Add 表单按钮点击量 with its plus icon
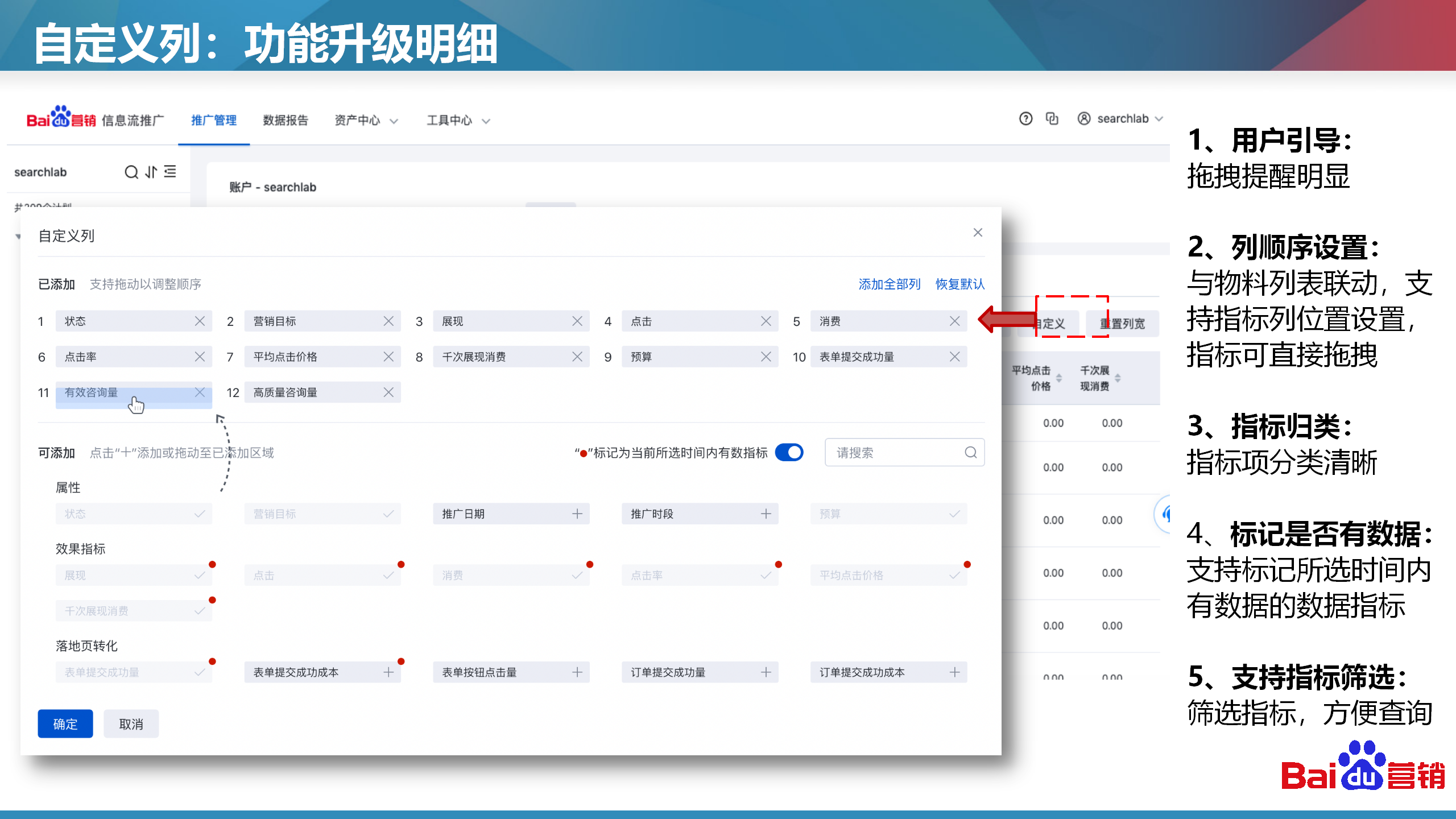The image size is (1456, 819). [577, 672]
